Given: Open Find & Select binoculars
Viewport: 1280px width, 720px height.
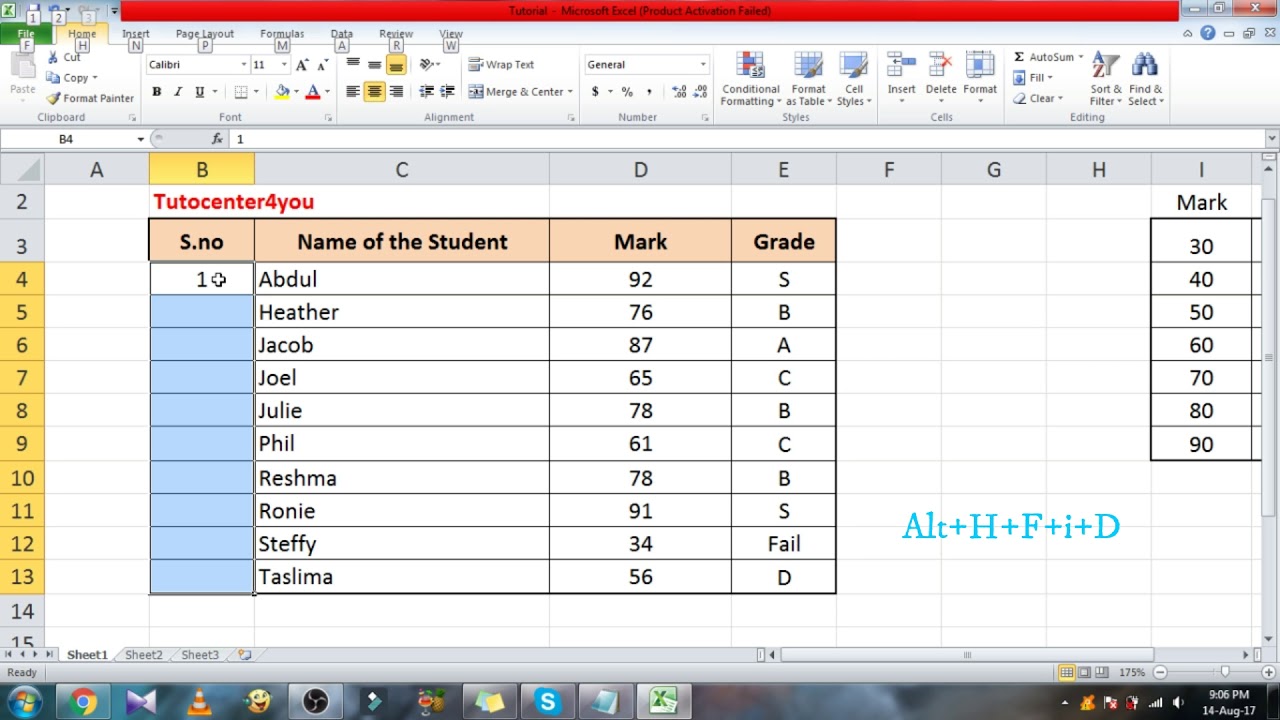Looking at the screenshot, I should [x=1144, y=79].
